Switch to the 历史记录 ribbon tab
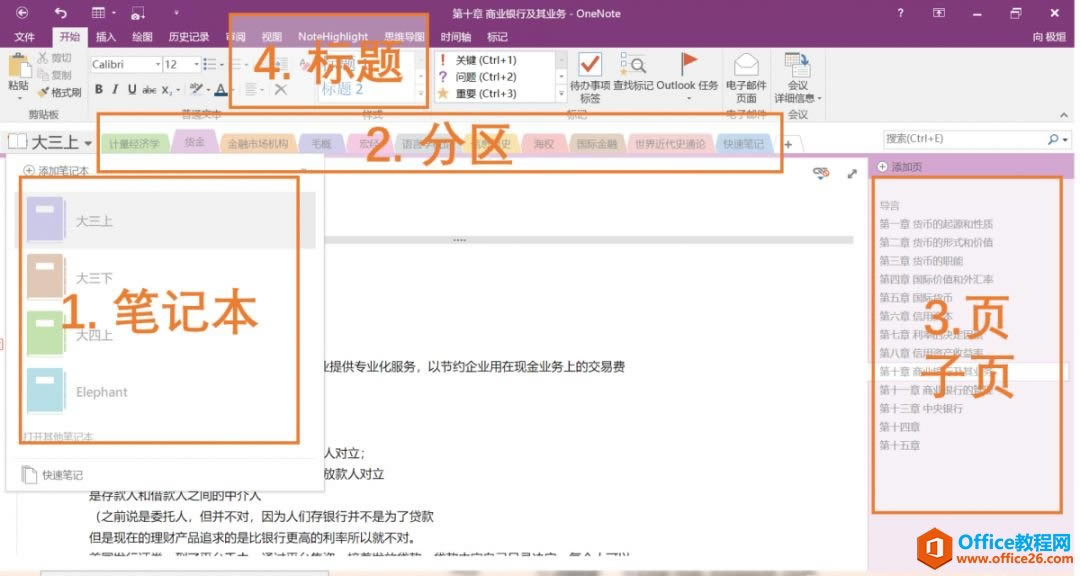 click(189, 37)
